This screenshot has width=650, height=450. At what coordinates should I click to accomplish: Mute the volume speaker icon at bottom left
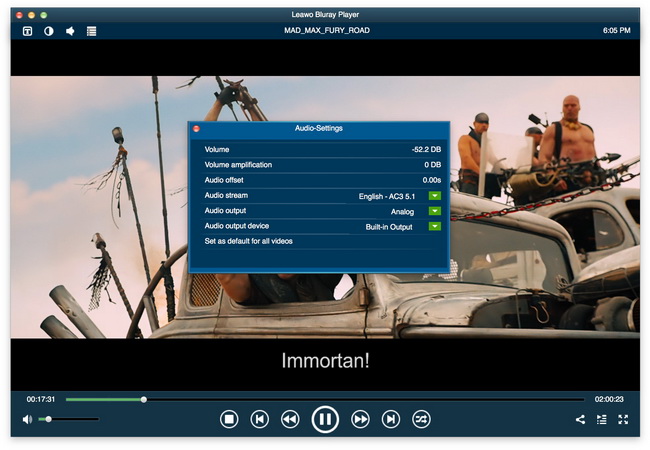point(27,419)
